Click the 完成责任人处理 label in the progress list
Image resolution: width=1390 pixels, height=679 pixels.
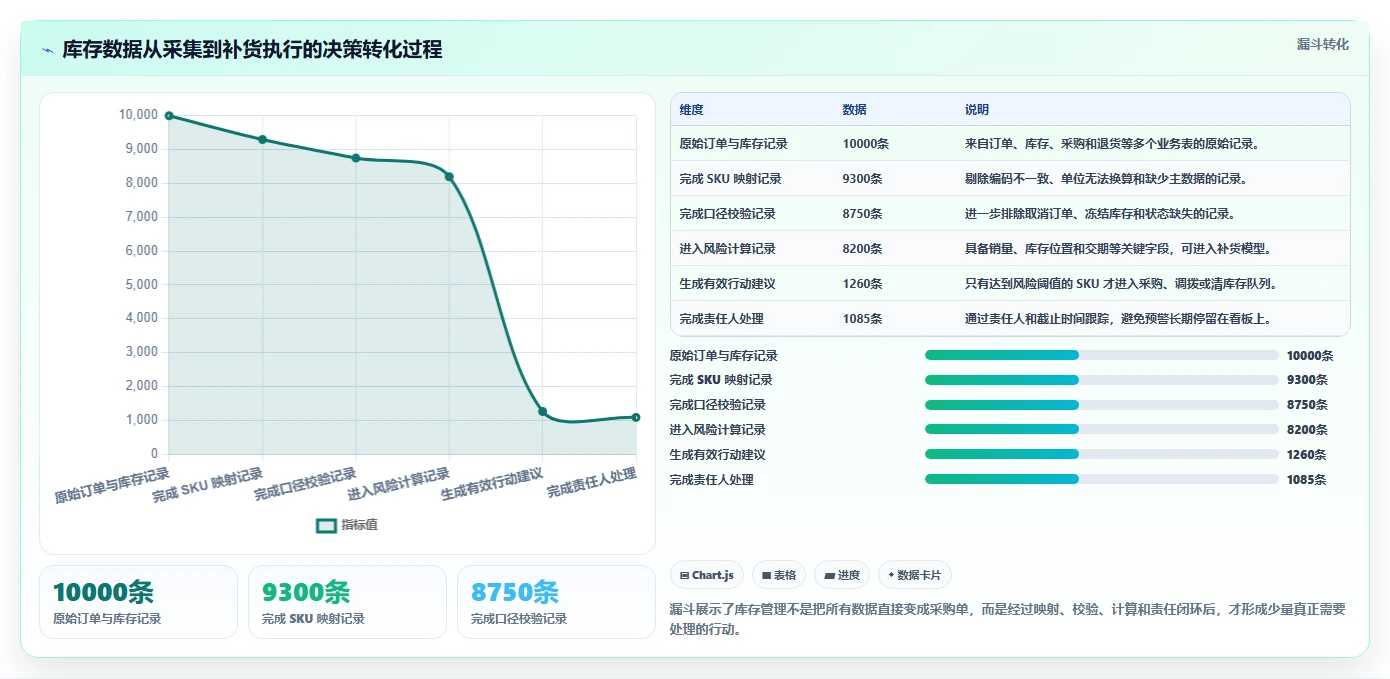(x=712, y=480)
